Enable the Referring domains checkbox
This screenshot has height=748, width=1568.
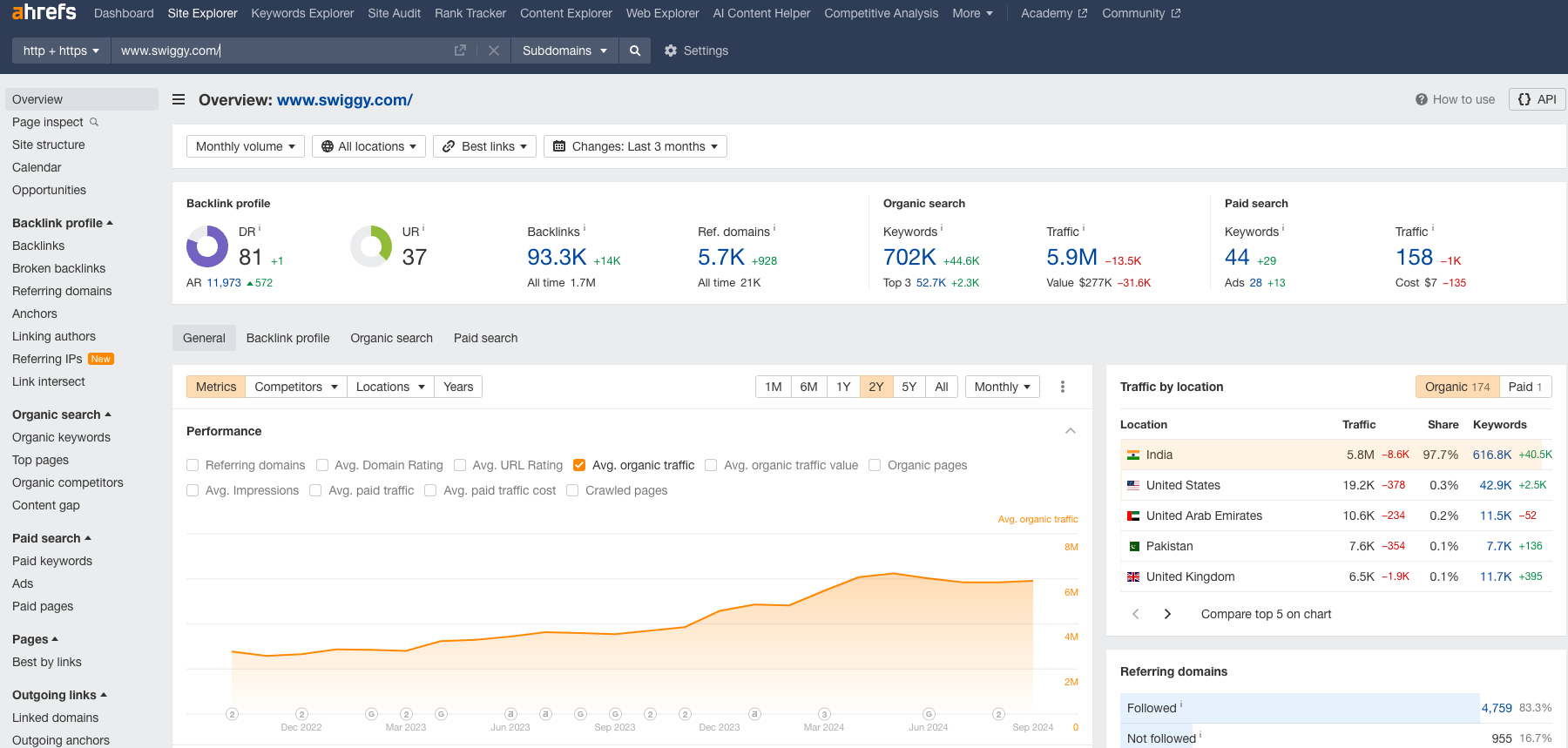coord(193,465)
